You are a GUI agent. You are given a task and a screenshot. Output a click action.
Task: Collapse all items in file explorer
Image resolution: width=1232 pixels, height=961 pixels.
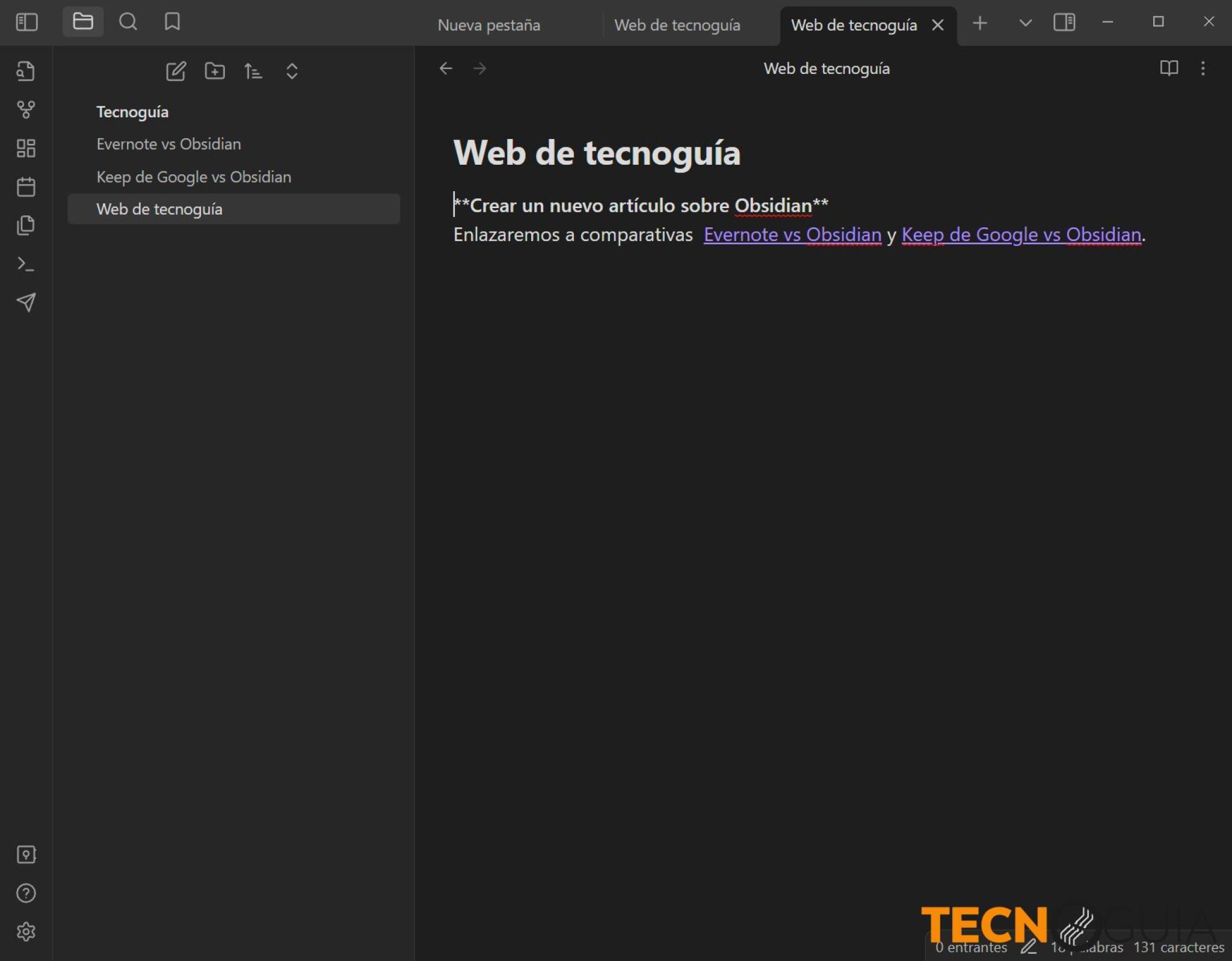(291, 71)
